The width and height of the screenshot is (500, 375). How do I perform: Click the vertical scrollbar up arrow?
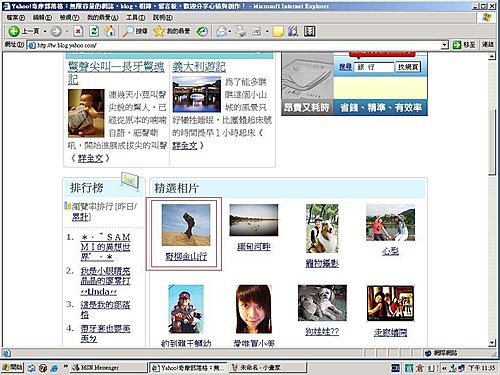pos(492,56)
